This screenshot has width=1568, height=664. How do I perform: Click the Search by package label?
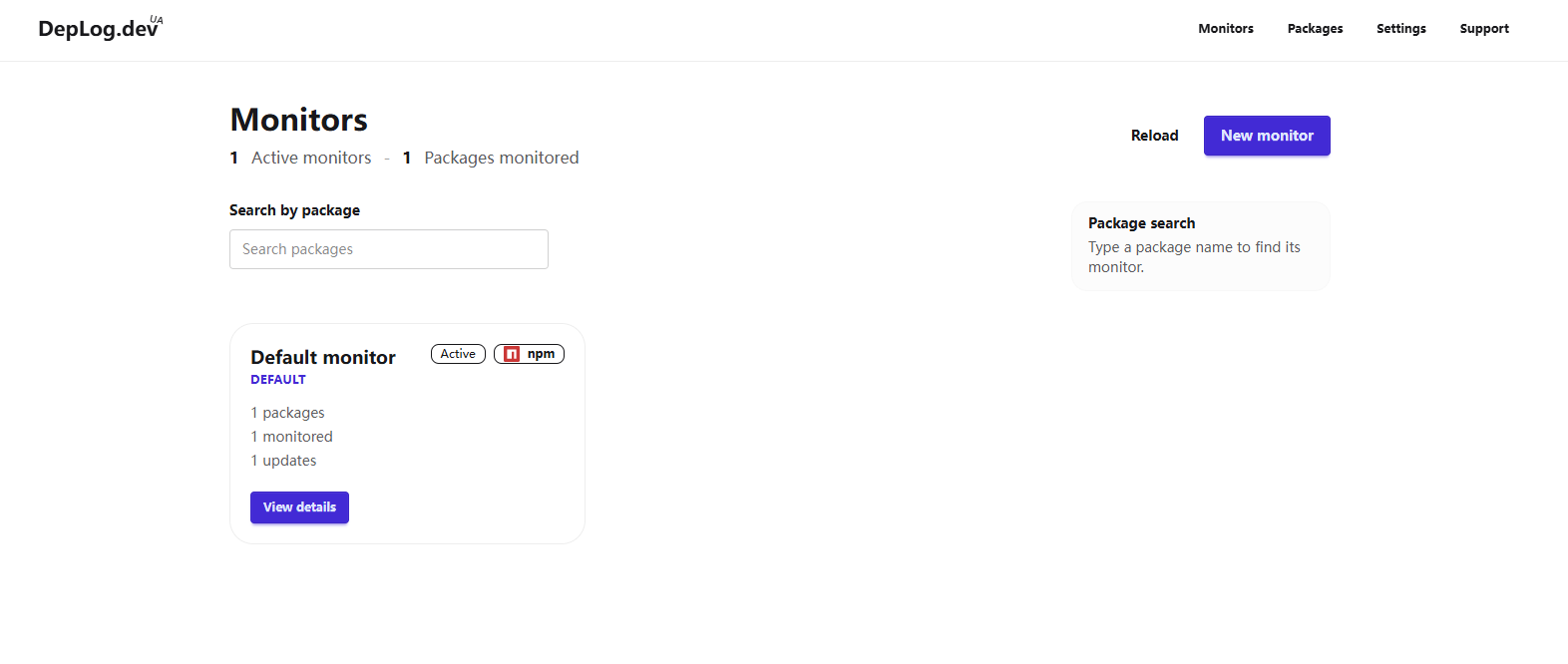coord(294,210)
